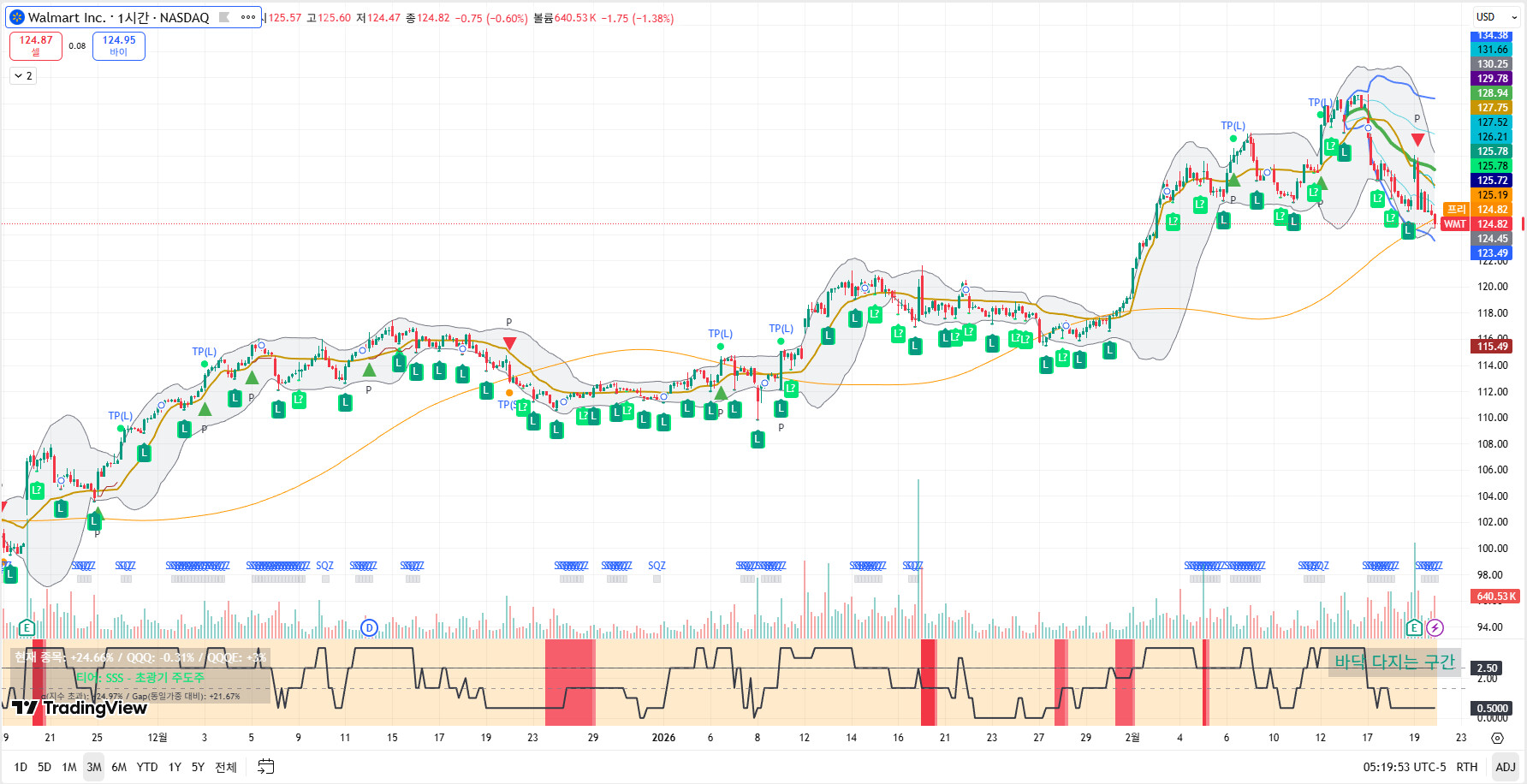Click the 0.5000 indicator scale label
This screenshot has width=1527, height=784.
pyautogui.click(x=1493, y=709)
